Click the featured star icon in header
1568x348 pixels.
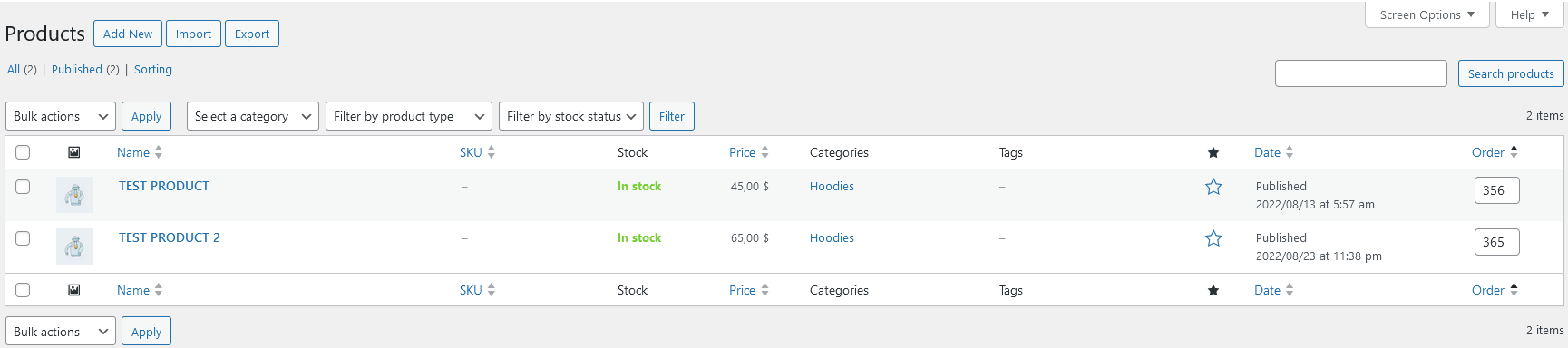coord(1213,152)
